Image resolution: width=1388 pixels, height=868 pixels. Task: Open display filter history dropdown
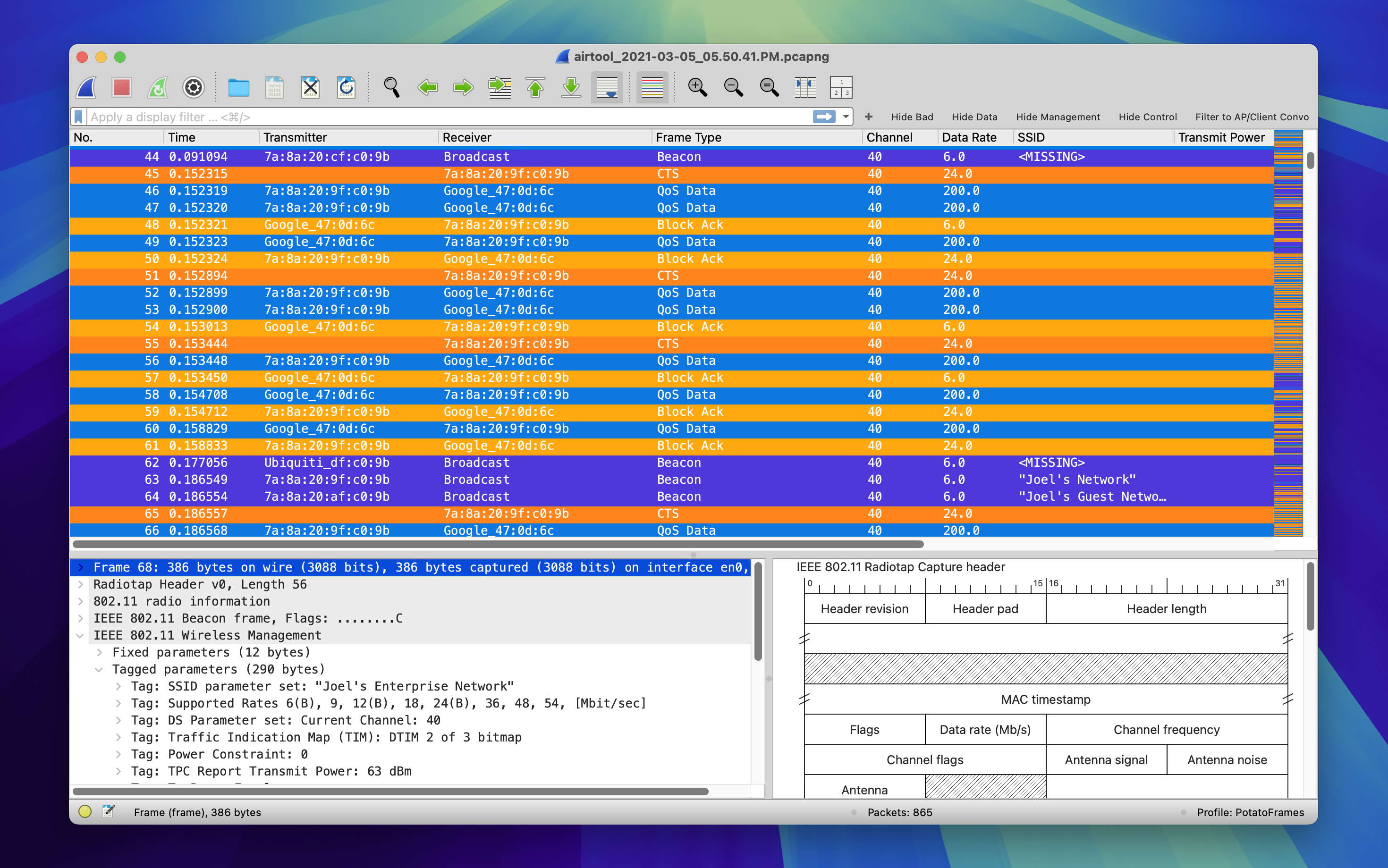[x=846, y=117]
